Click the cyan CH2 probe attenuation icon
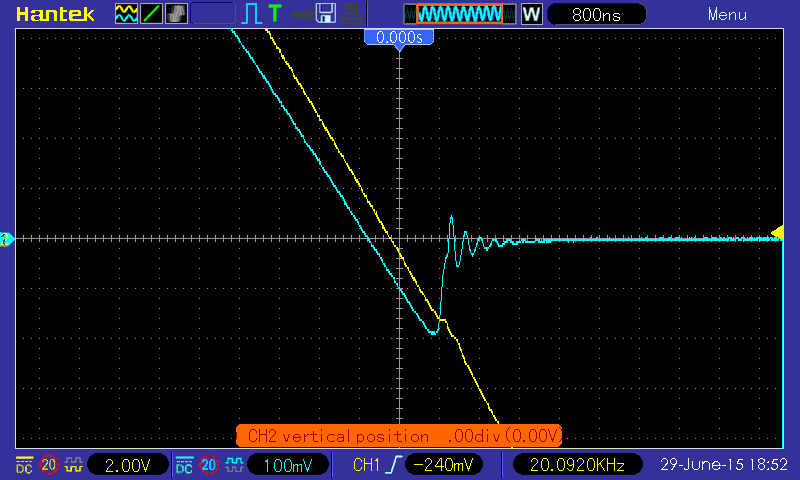This screenshot has width=800, height=480. [234, 465]
